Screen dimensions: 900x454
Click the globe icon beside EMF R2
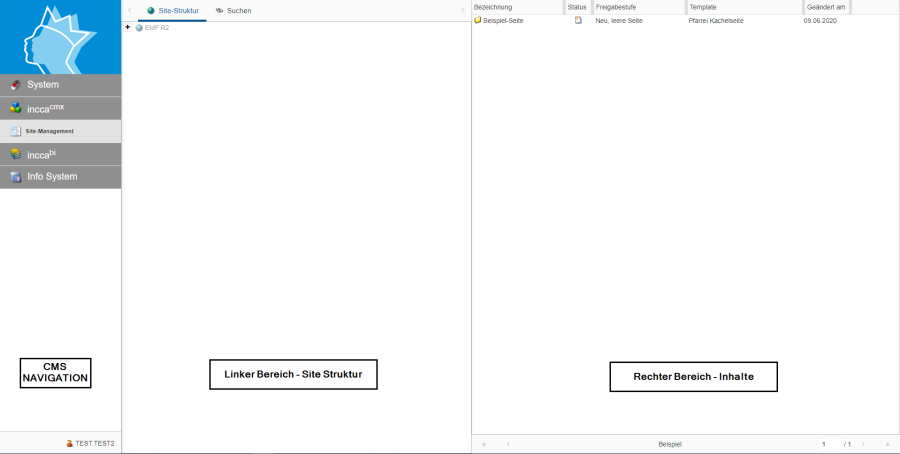139,28
